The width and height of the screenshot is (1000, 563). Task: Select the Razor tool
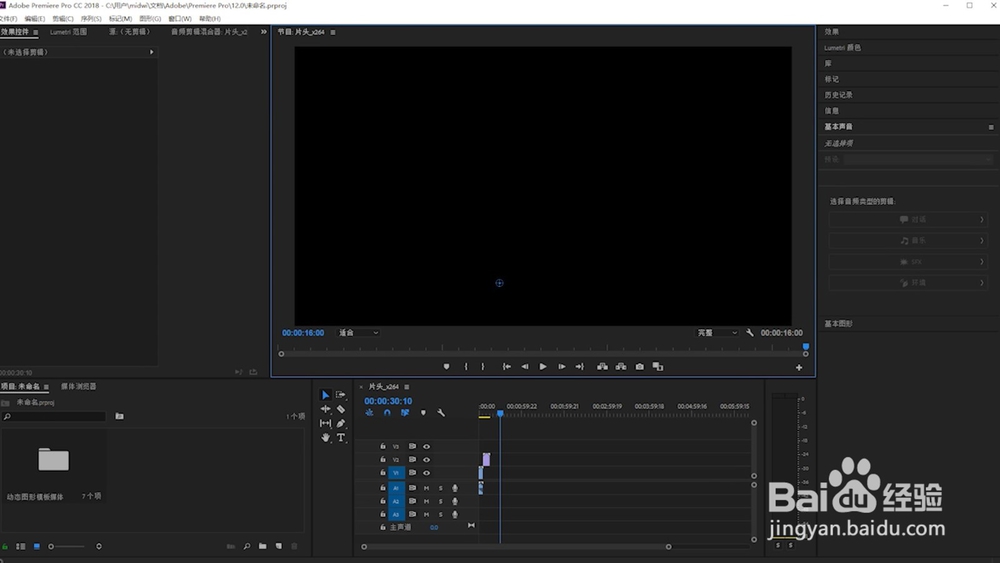341,409
